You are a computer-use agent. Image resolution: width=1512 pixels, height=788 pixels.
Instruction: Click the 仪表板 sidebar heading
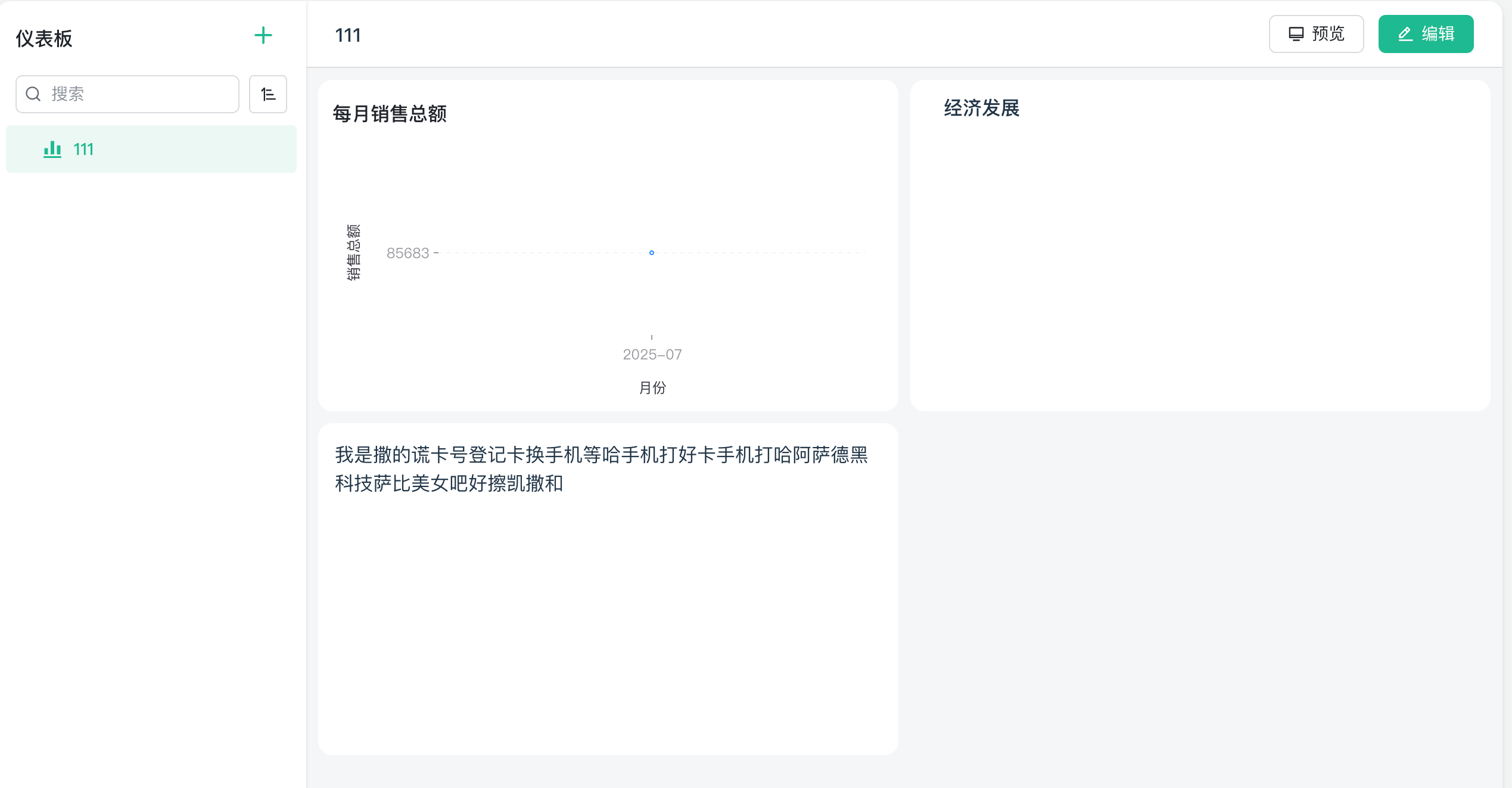(x=44, y=39)
